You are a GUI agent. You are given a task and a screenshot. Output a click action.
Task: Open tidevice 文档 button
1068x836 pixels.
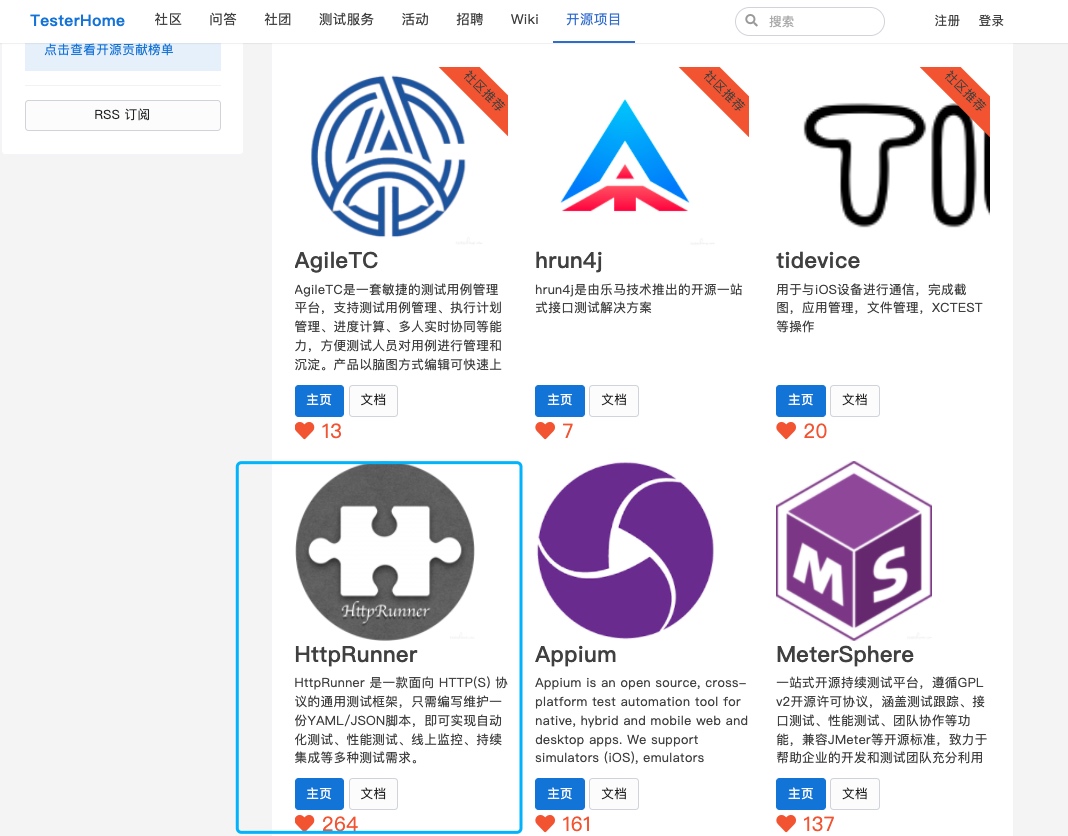pos(855,401)
